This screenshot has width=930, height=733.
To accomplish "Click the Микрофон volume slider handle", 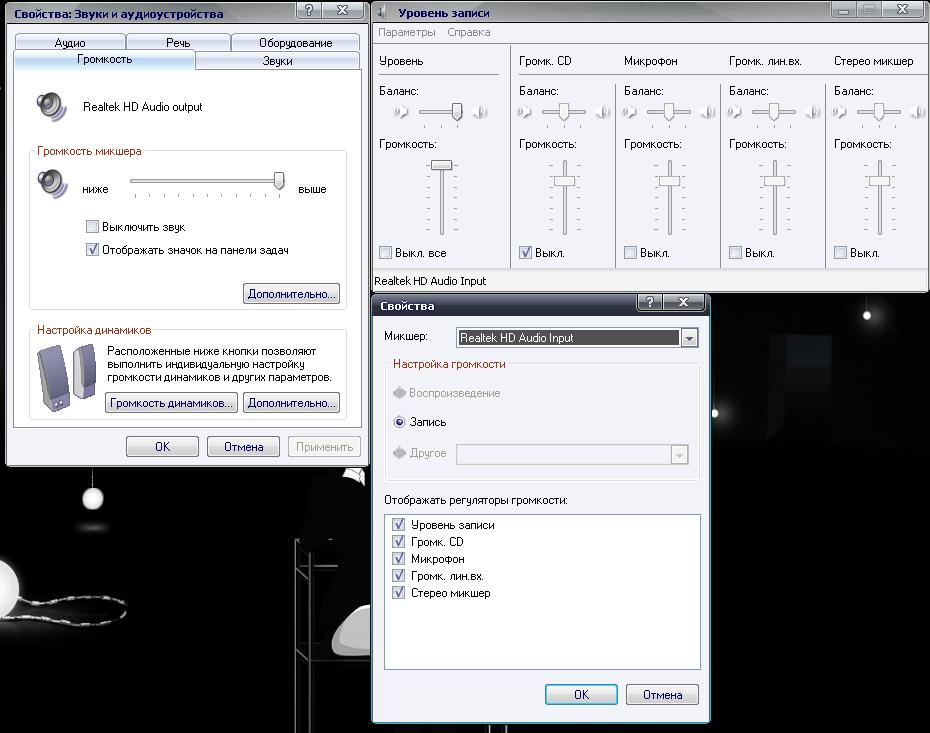I will tap(669, 181).
